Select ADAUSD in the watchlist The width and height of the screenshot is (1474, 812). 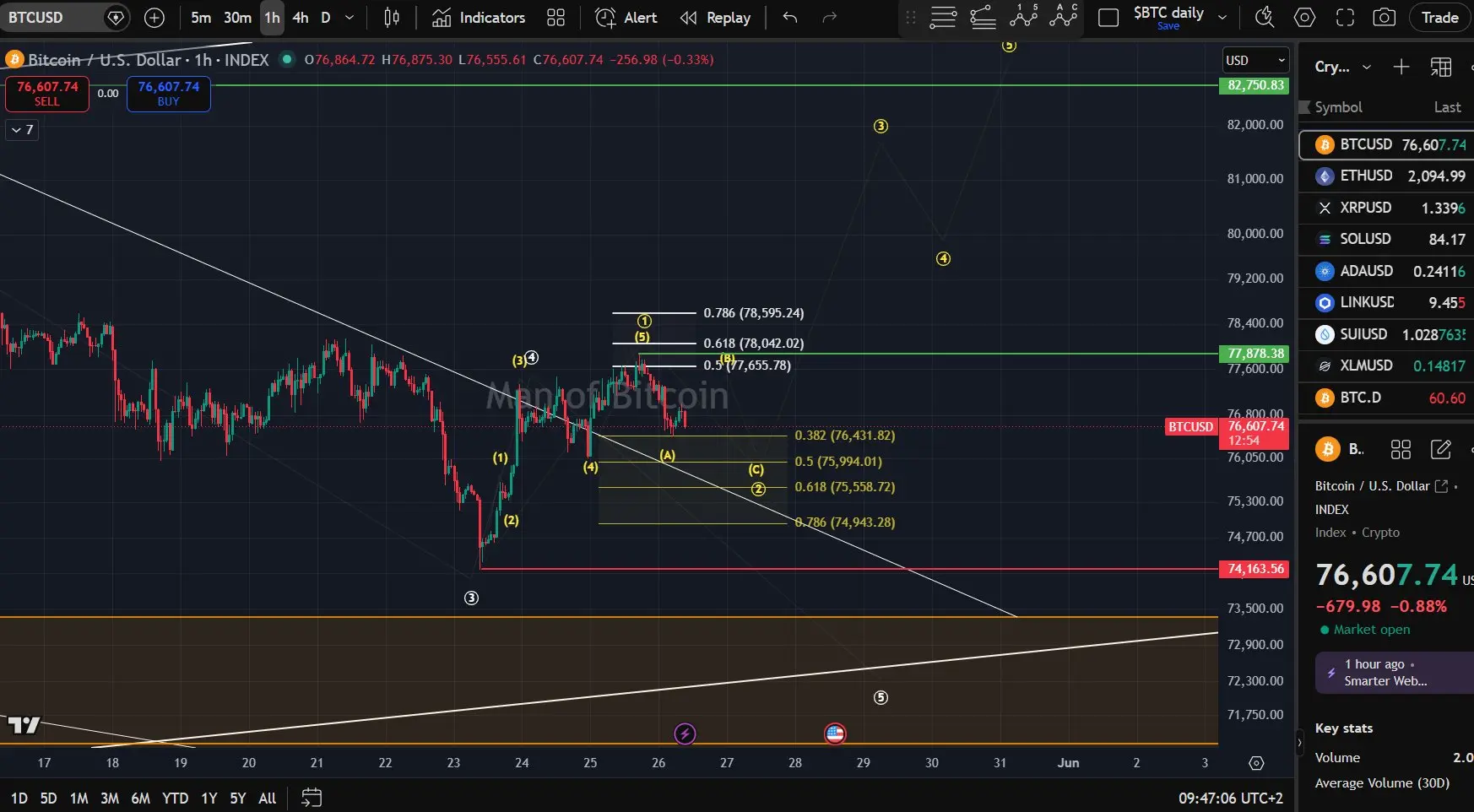[x=1386, y=271]
